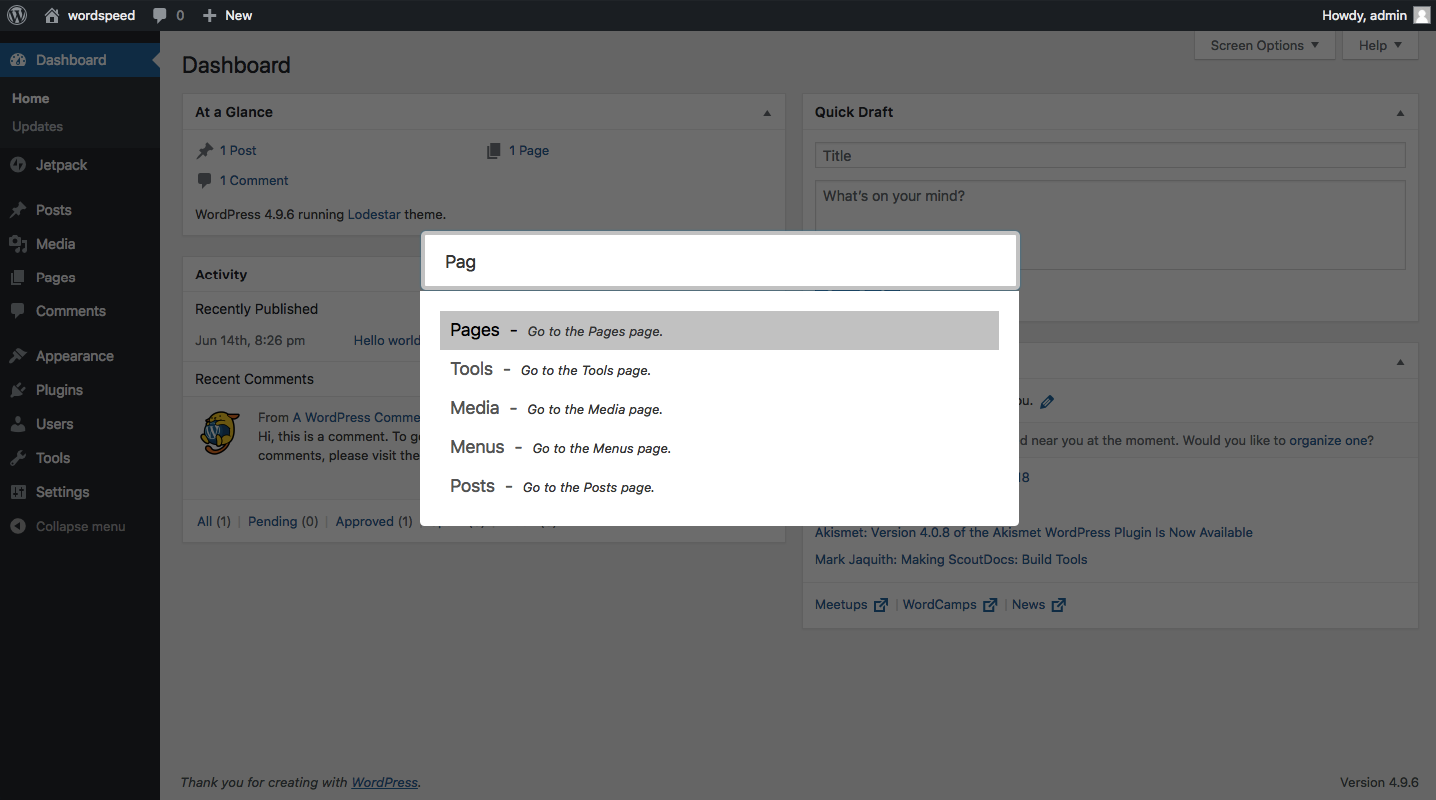This screenshot has width=1436, height=800.
Task: Click the Dashboard gauge icon
Action: click(18, 60)
